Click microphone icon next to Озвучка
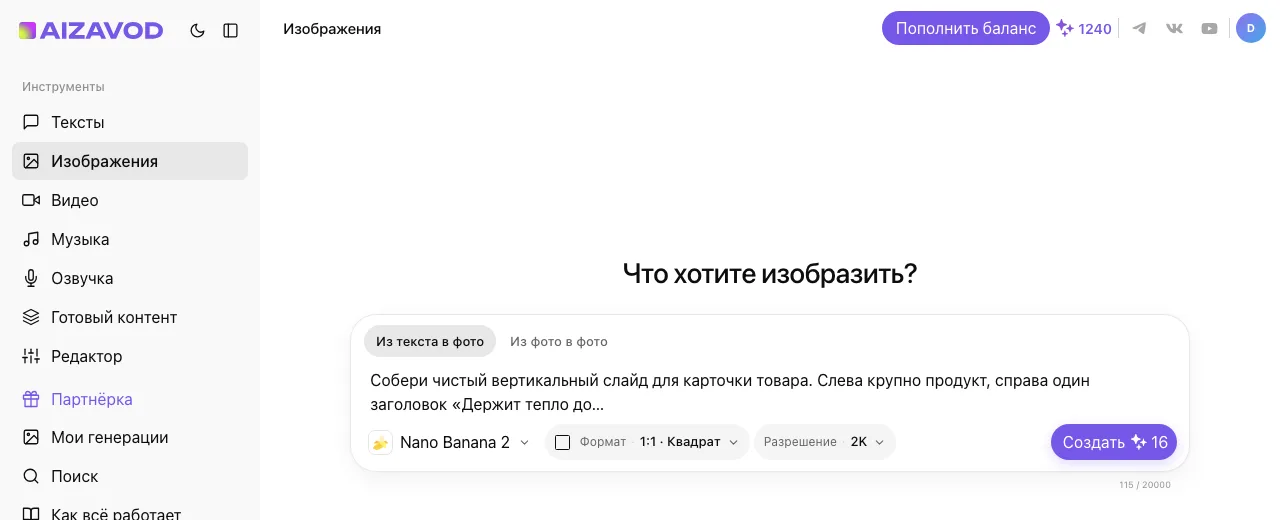This screenshot has height=520, width=1280. 31,278
